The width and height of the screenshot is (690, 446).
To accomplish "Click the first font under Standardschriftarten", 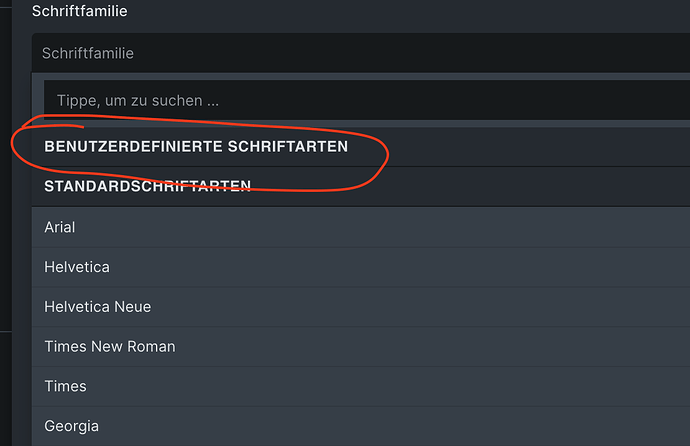I will (x=60, y=227).
